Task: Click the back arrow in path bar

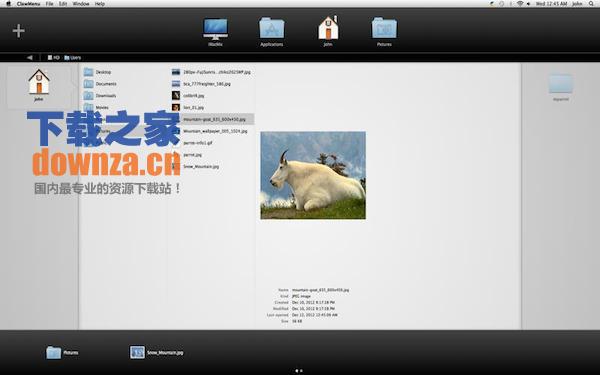Action: pos(29,57)
